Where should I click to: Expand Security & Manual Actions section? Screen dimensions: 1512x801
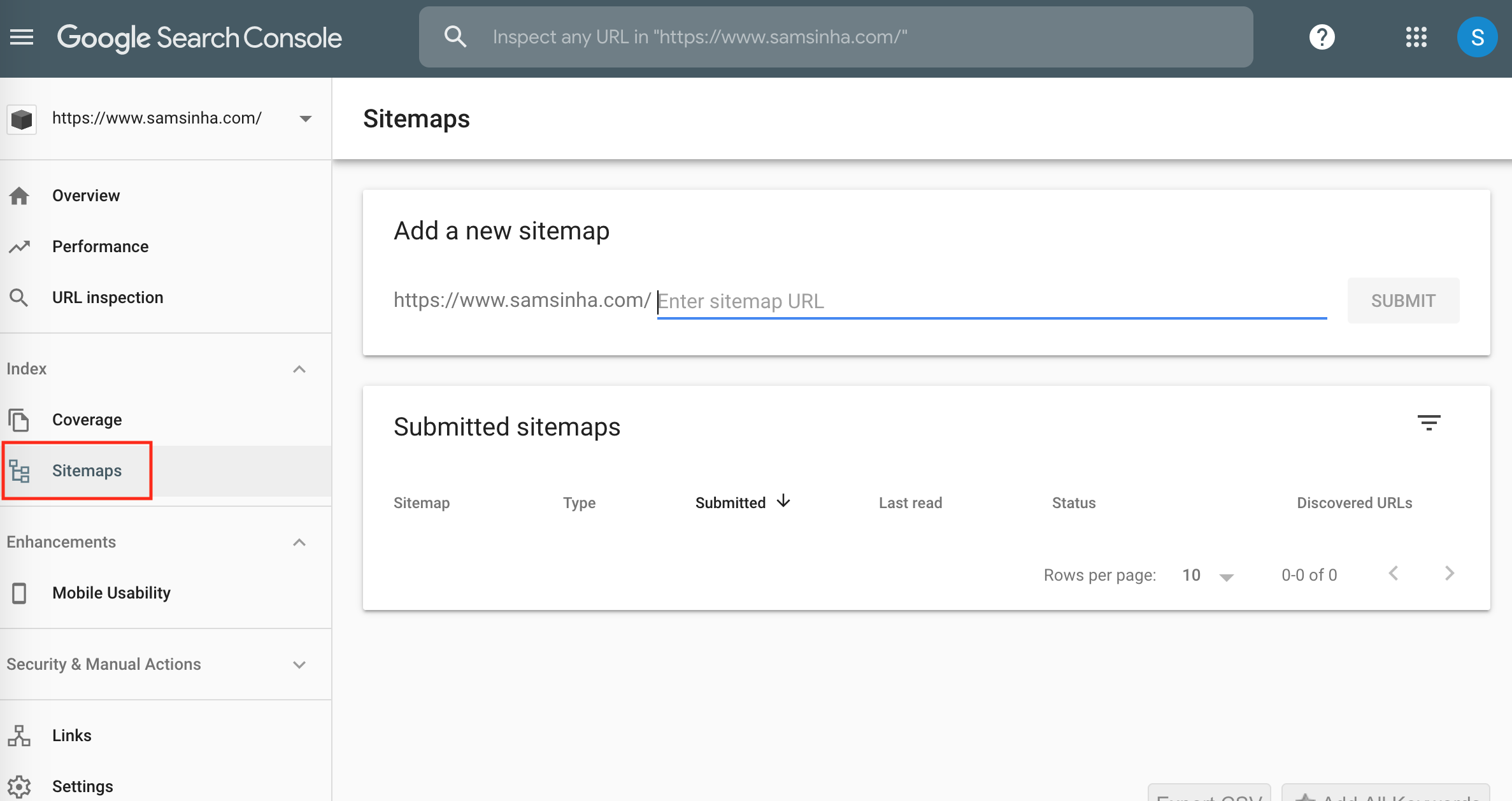(x=299, y=665)
